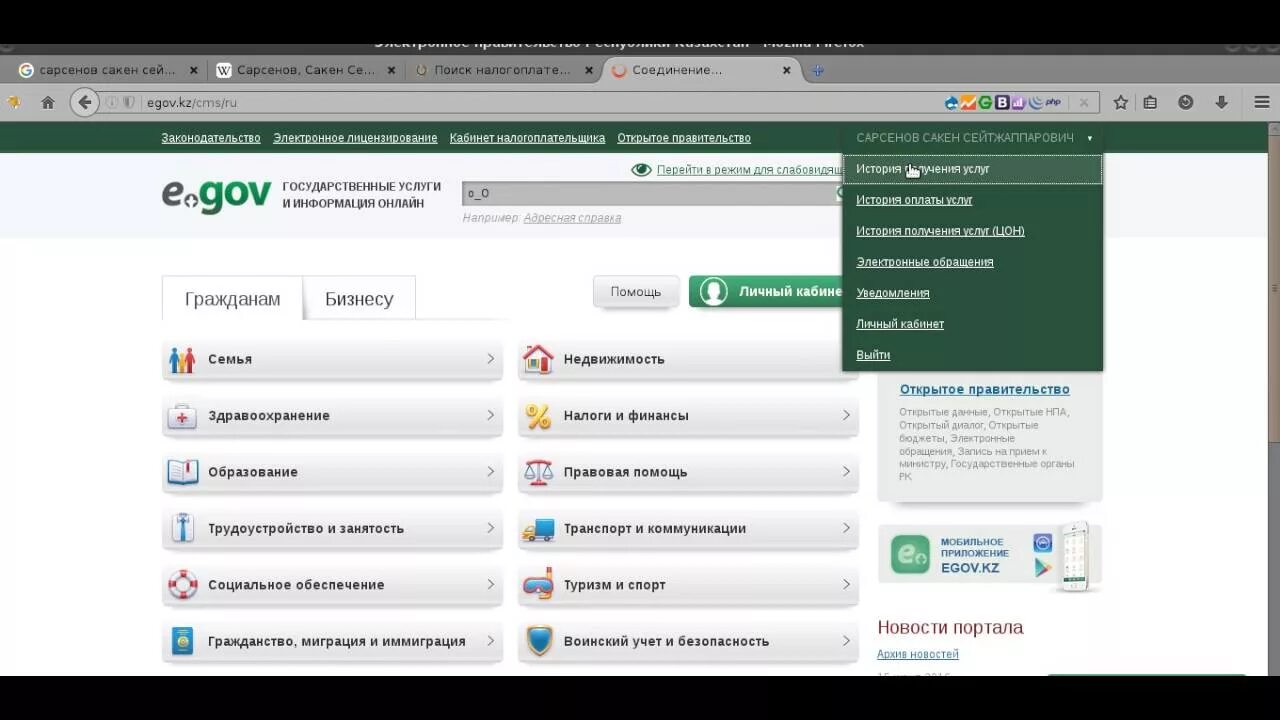Switch to the Гражданам tab

coord(232,298)
